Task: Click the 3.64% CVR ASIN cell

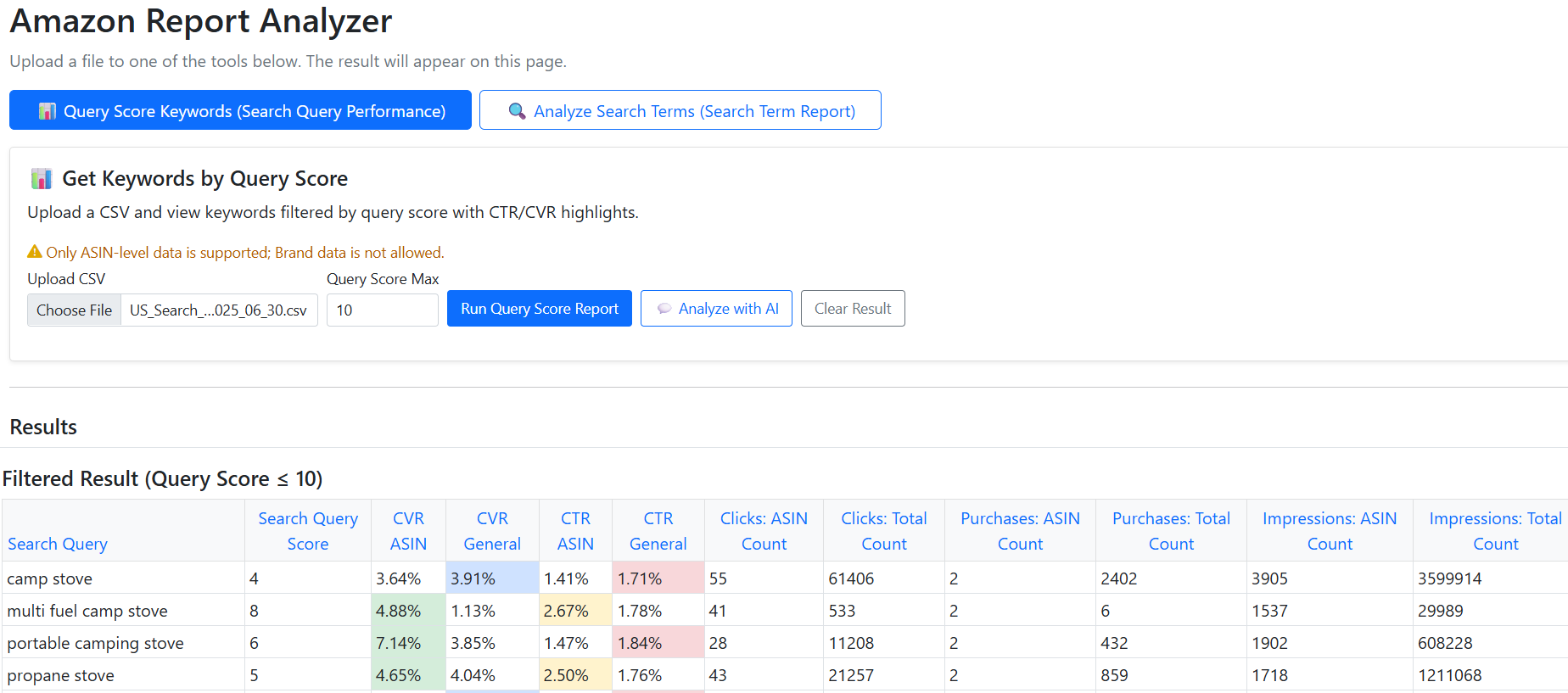Action: click(x=408, y=578)
